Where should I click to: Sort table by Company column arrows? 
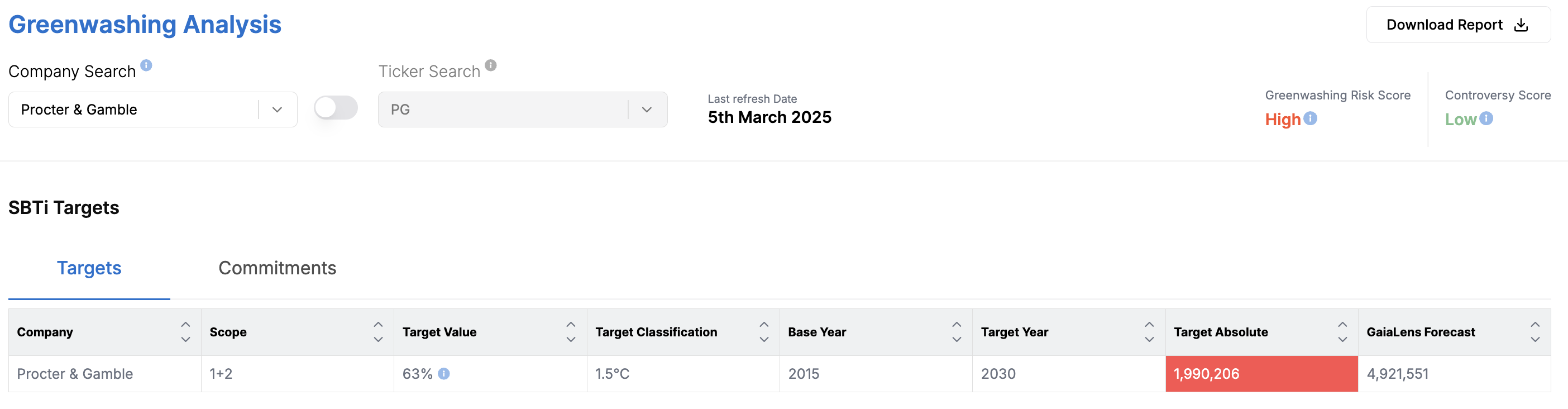click(x=185, y=332)
